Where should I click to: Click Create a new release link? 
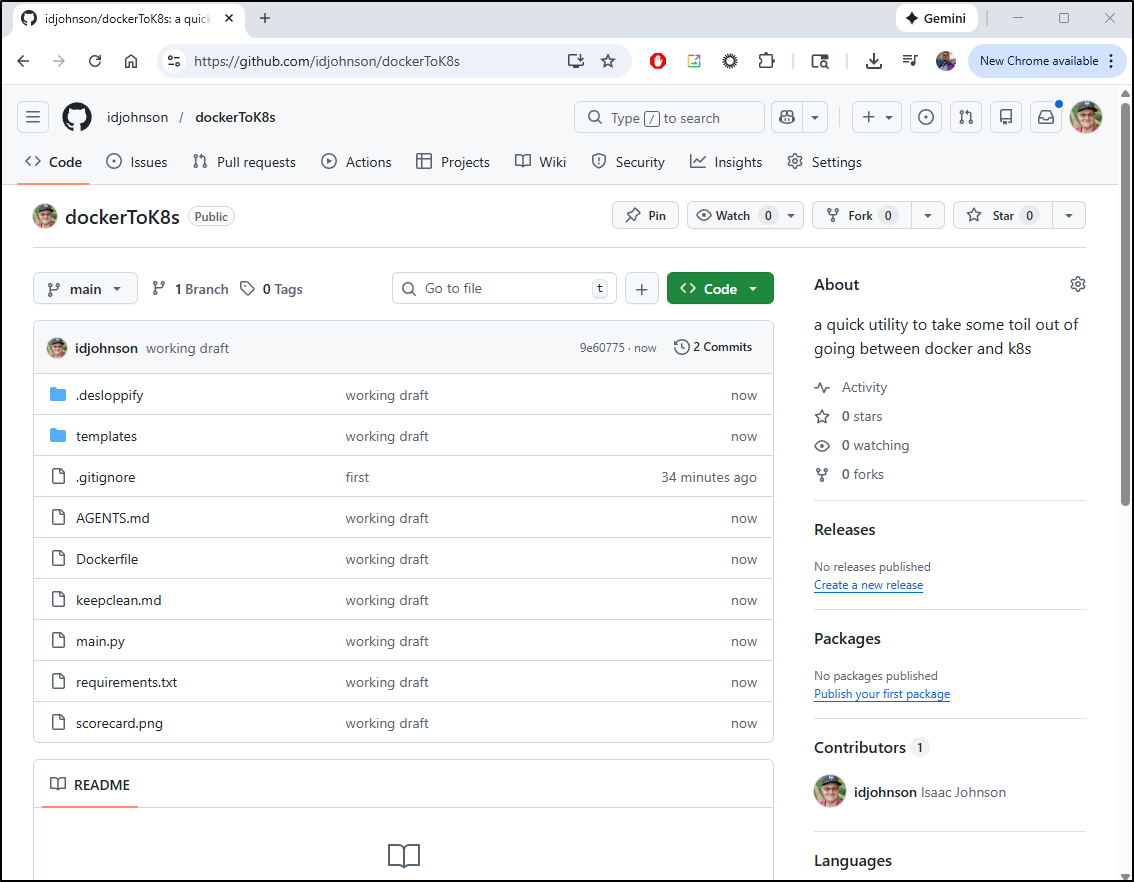(868, 585)
